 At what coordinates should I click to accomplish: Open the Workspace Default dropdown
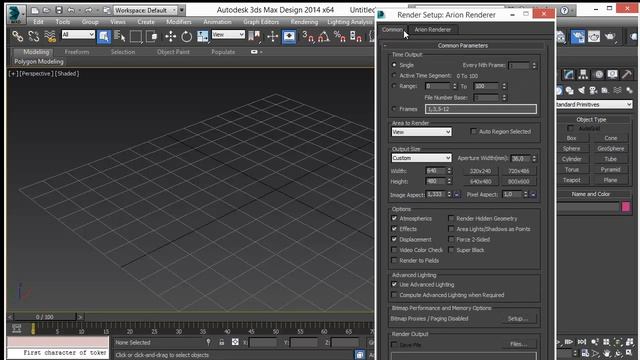[x=145, y=10]
